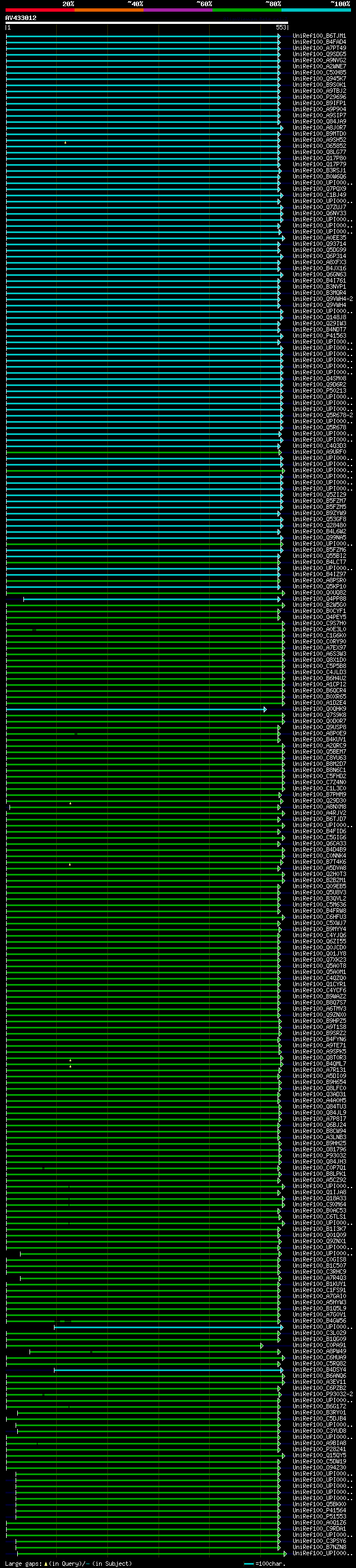This screenshot has width=356, height=1568.
Task: Open hit UniRef100_B6TJM1
Action: 319,36
